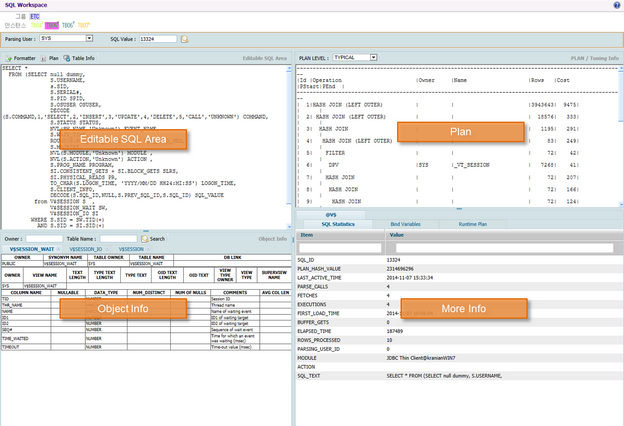Screen dimensions: 624x426
Task: Click the plan panel vertical scrollbar thumb
Action: (621, 96)
